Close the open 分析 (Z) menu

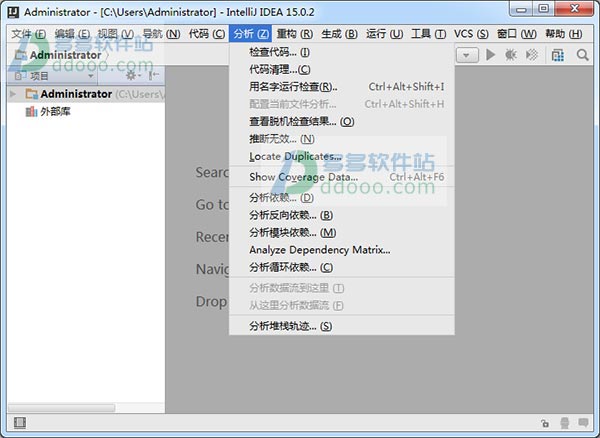(x=251, y=34)
